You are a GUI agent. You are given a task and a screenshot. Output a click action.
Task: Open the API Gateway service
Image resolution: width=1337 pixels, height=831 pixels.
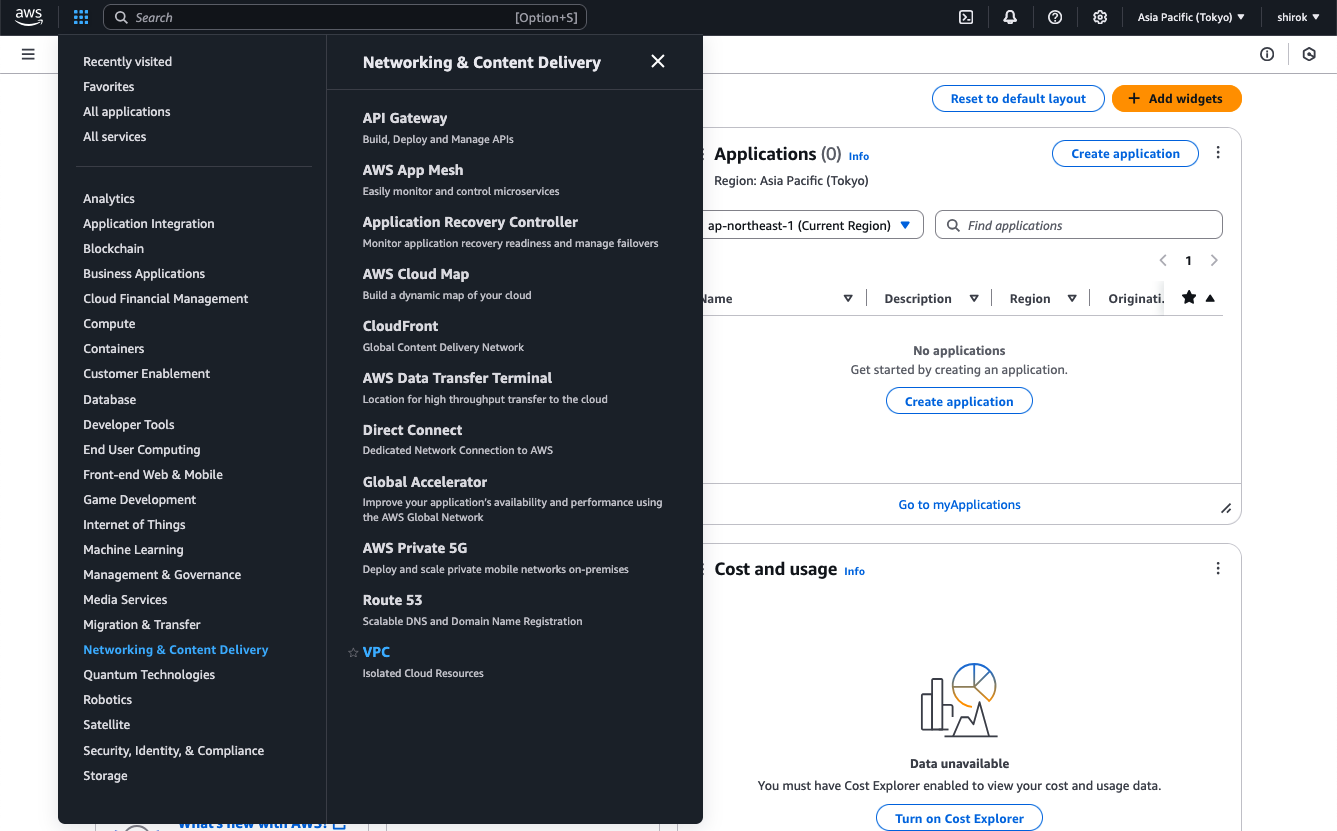405,118
